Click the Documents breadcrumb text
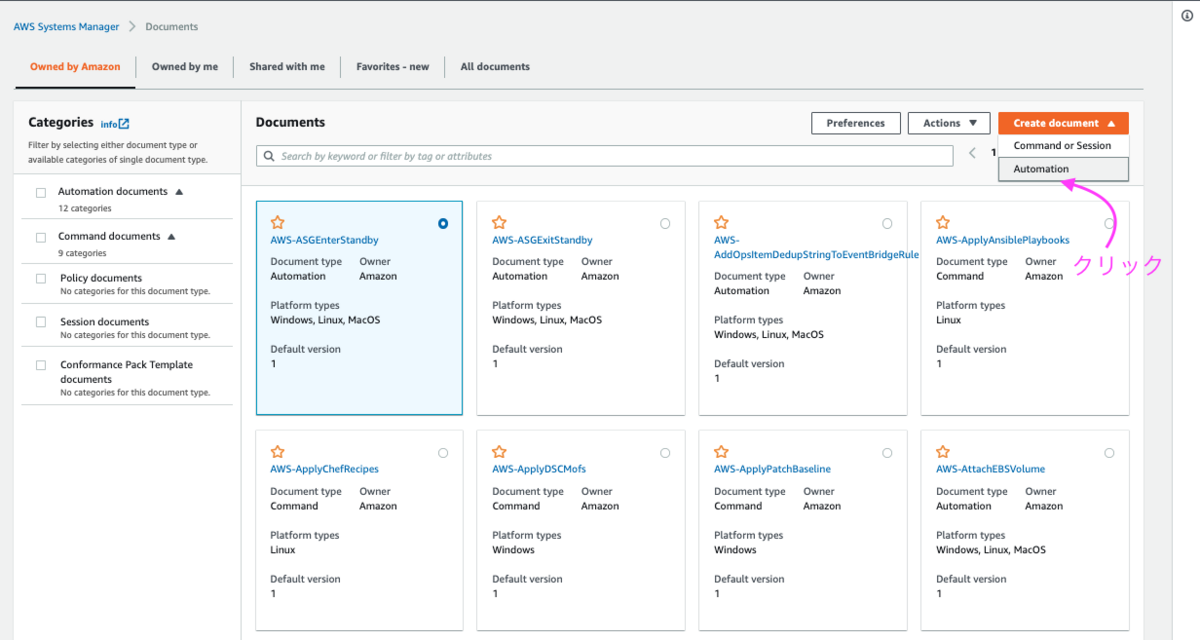 click(x=171, y=27)
